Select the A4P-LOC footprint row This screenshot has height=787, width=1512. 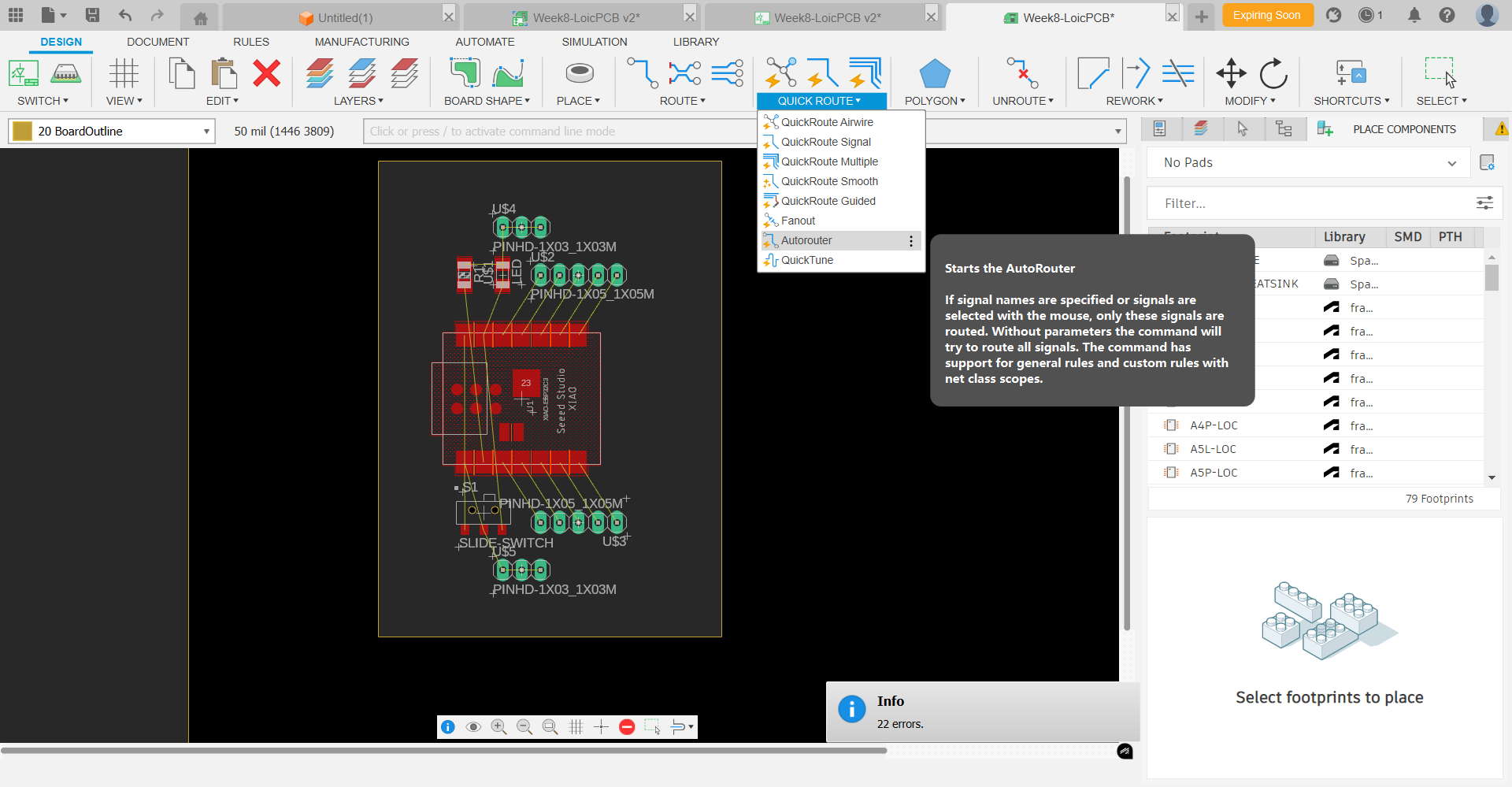[x=1214, y=425]
